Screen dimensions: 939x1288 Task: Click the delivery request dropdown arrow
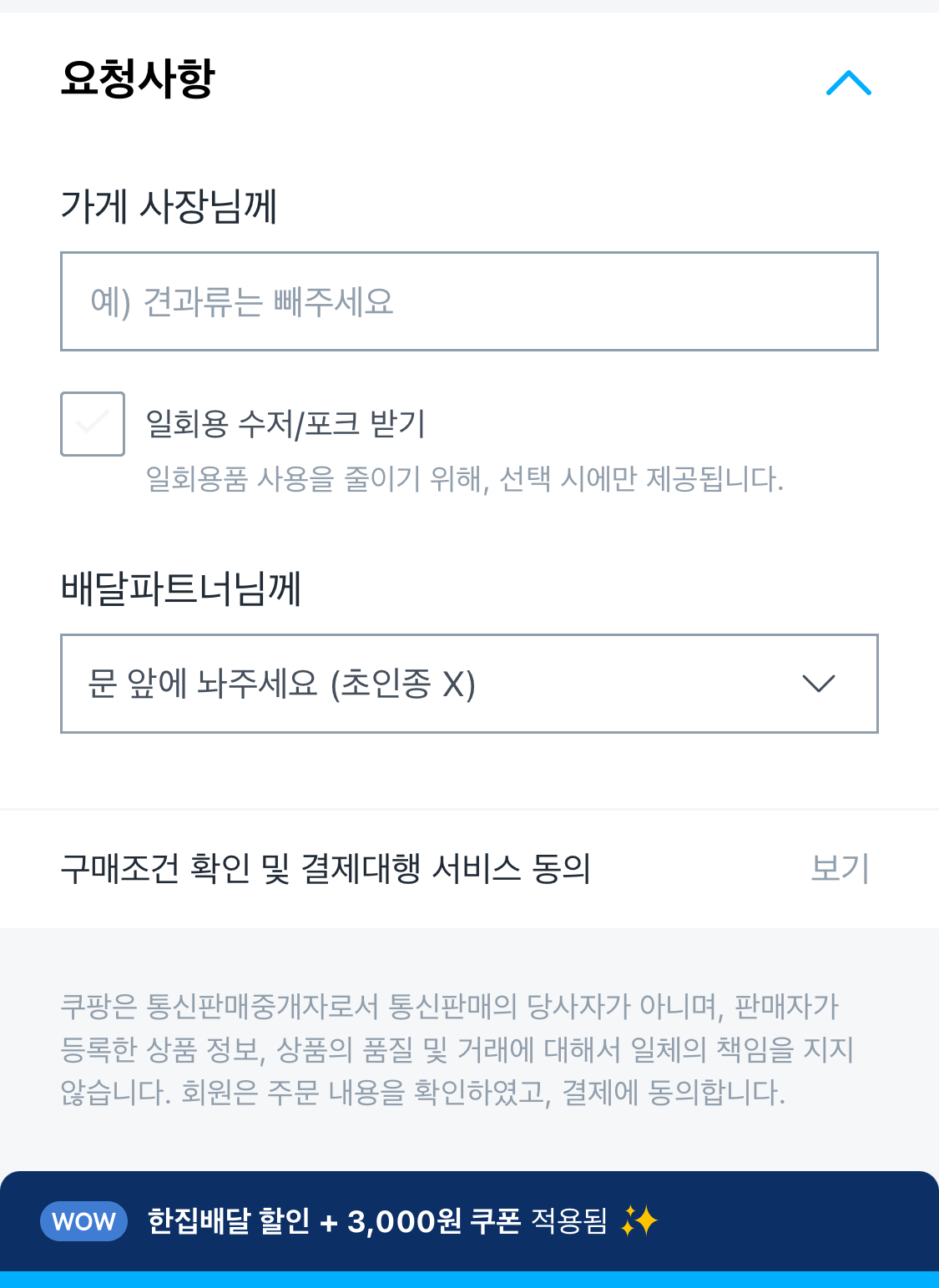point(818,684)
